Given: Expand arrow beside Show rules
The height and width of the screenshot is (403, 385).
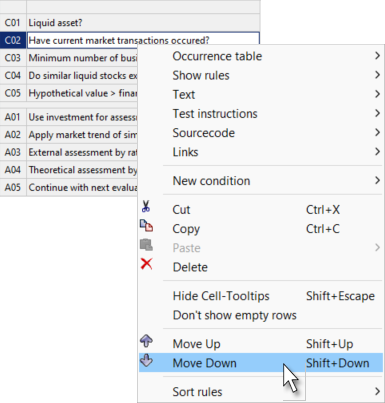Looking at the screenshot, I should (x=377, y=75).
